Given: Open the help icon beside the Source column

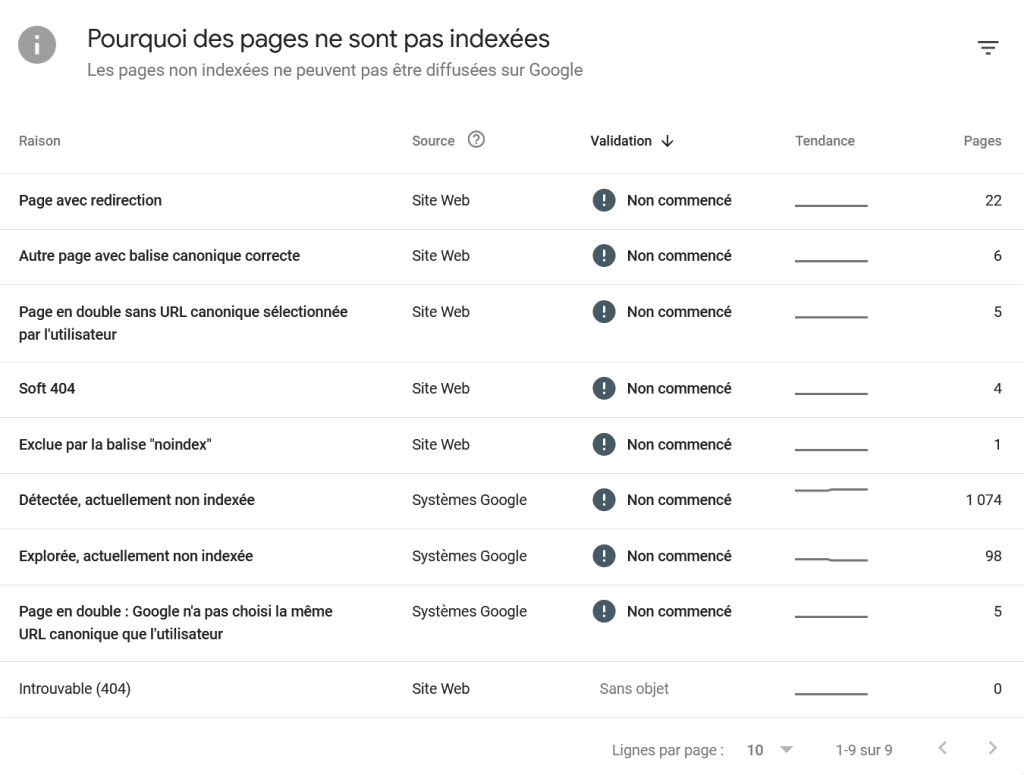Looking at the screenshot, I should [x=476, y=140].
